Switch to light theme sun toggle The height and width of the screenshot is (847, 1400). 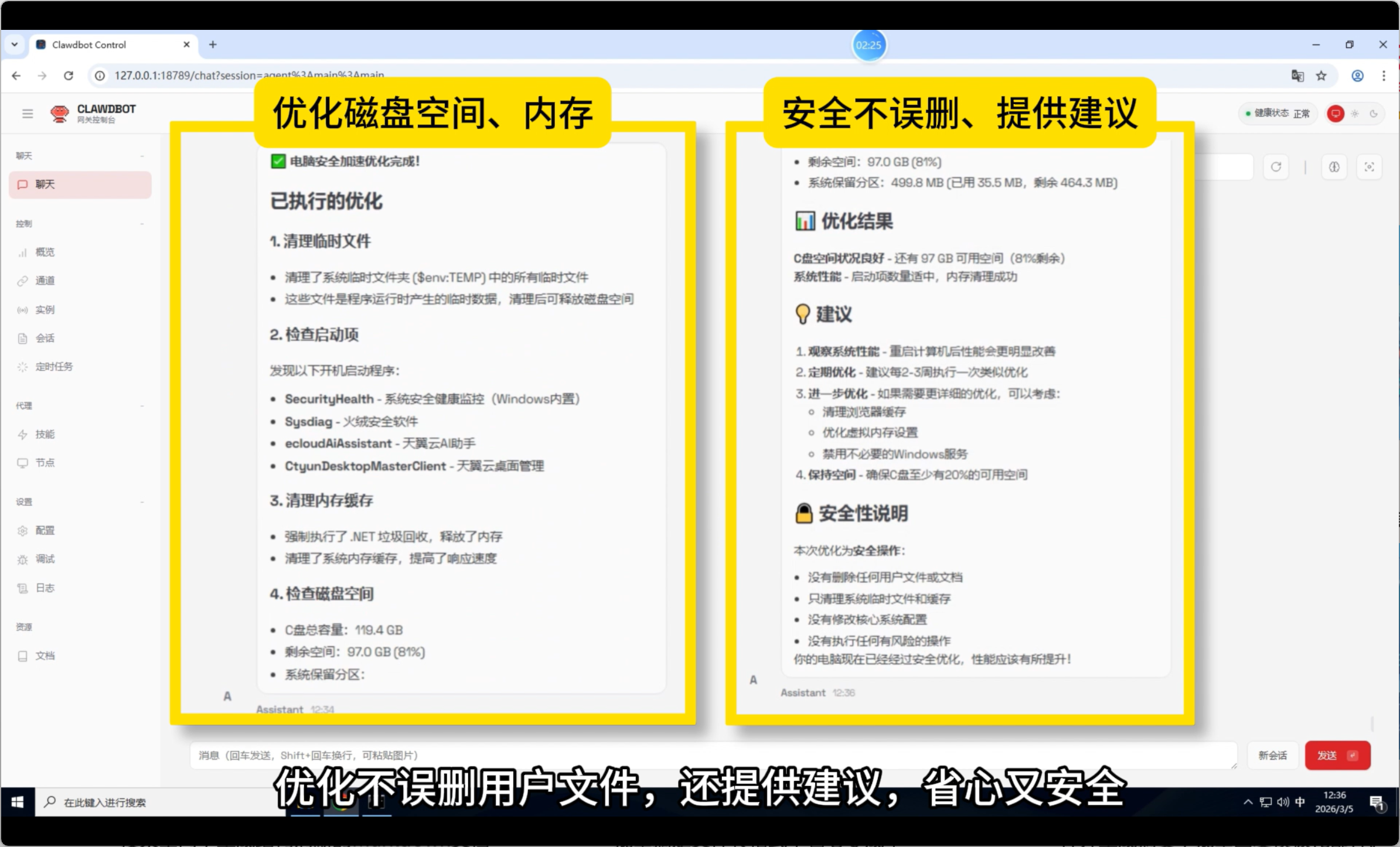tap(1355, 114)
